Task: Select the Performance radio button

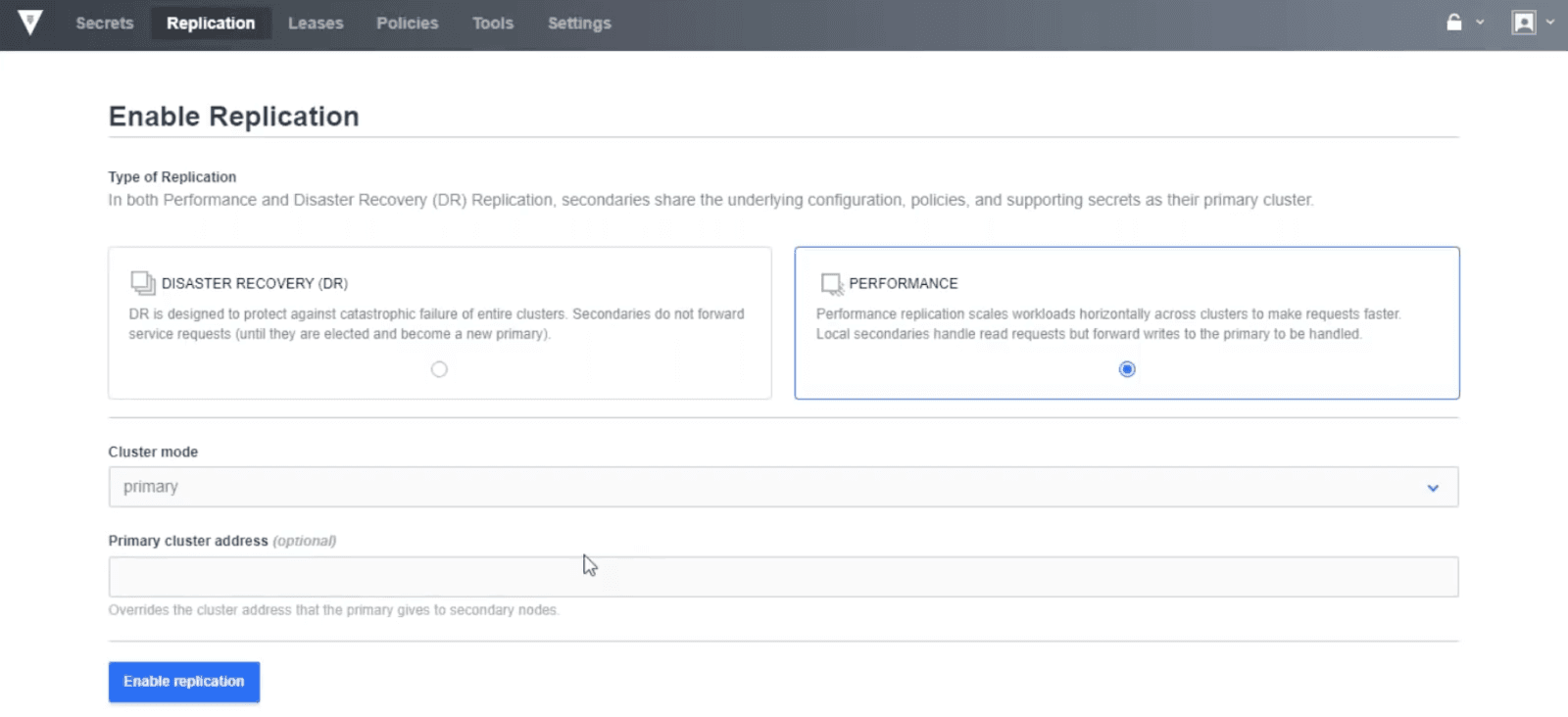Action: click(1127, 369)
